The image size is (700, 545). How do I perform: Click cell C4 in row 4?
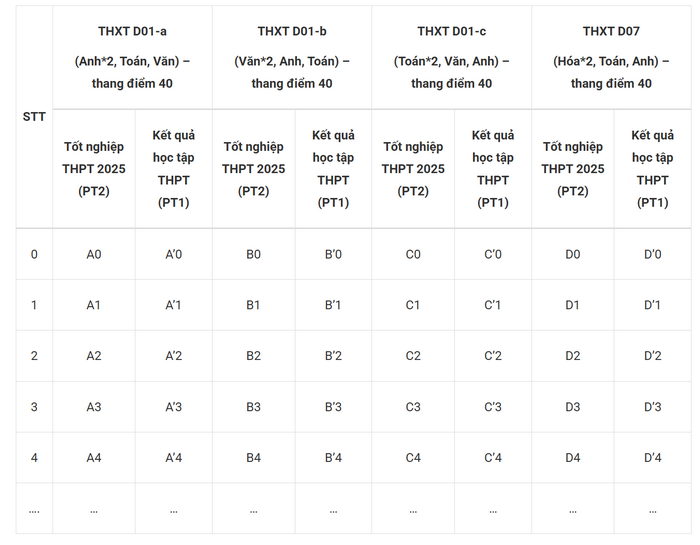coord(413,458)
